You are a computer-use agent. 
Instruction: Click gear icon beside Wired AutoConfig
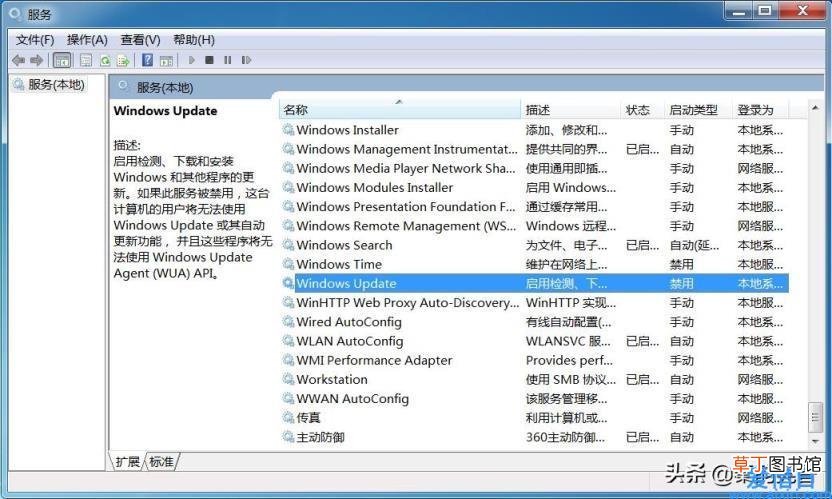[x=288, y=322]
